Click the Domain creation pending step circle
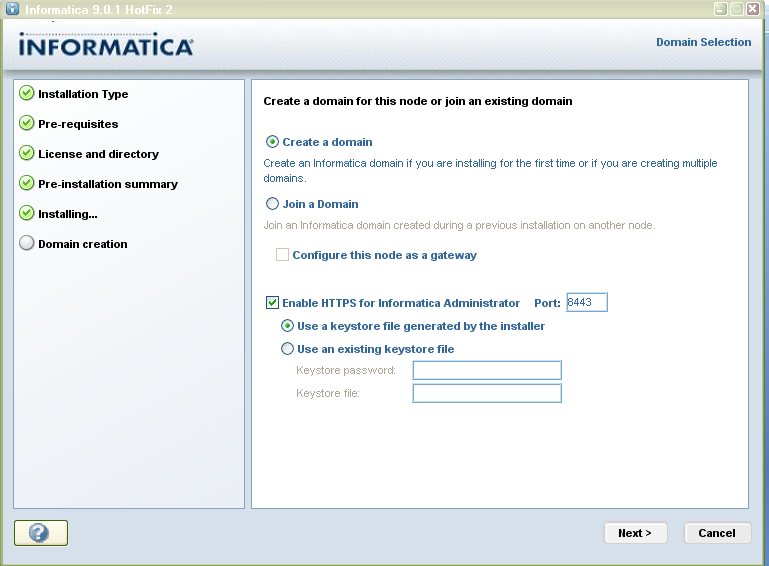 tap(26, 243)
